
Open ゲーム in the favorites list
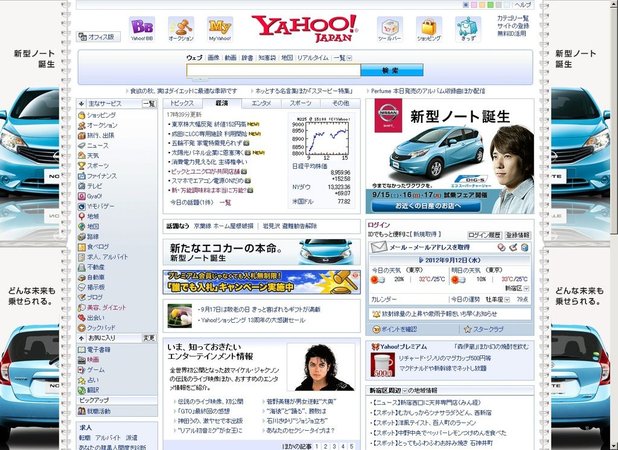click(x=91, y=370)
